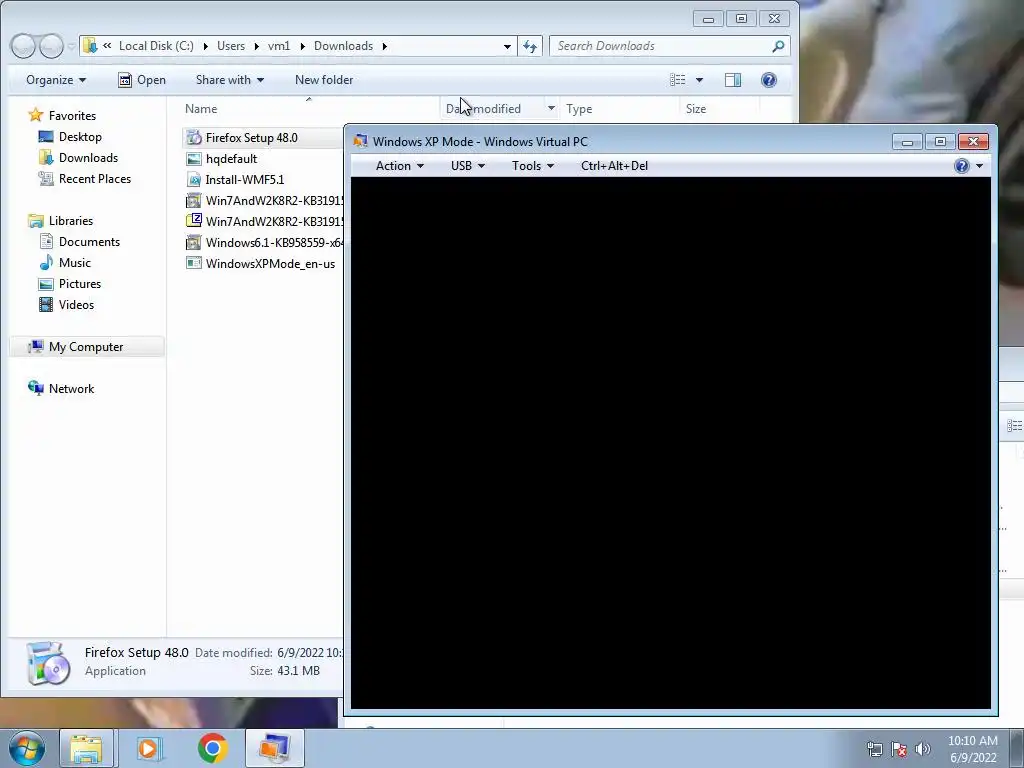
Task: Open Google Chrome from the taskbar
Action: [x=212, y=748]
